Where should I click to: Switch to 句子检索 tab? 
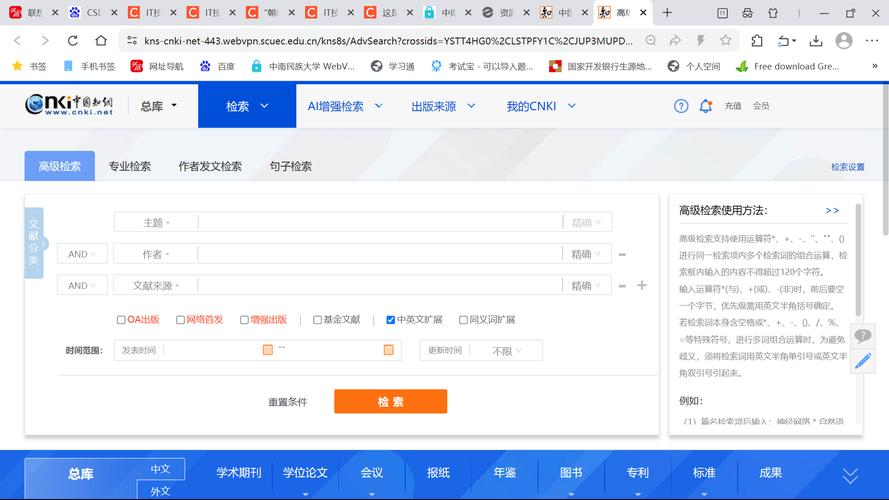click(x=290, y=166)
